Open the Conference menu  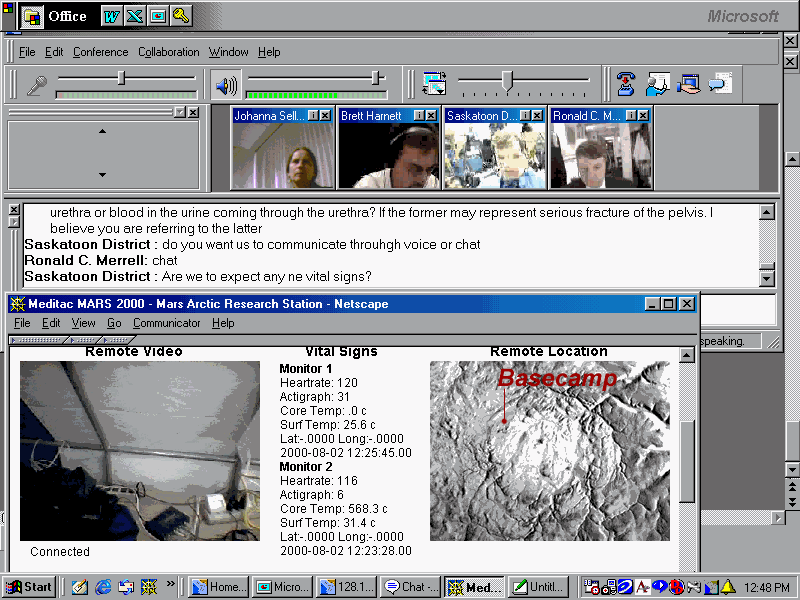tap(101, 52)
